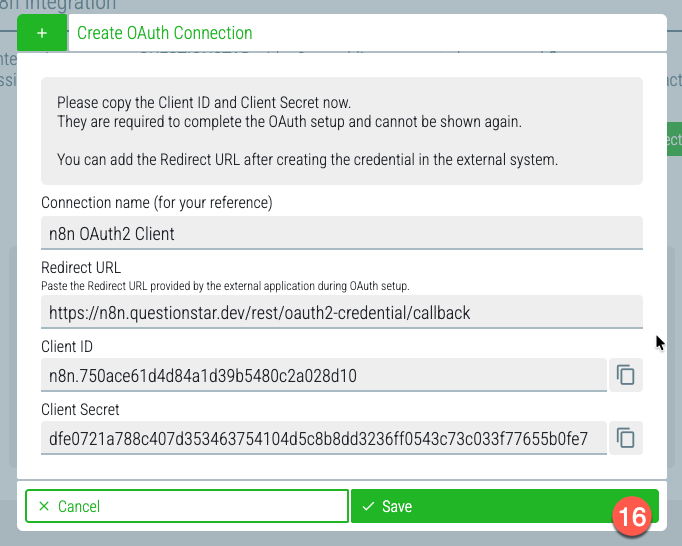682x546 pixels.
Task: Click the 'Client ID' label
Action: 67,347
